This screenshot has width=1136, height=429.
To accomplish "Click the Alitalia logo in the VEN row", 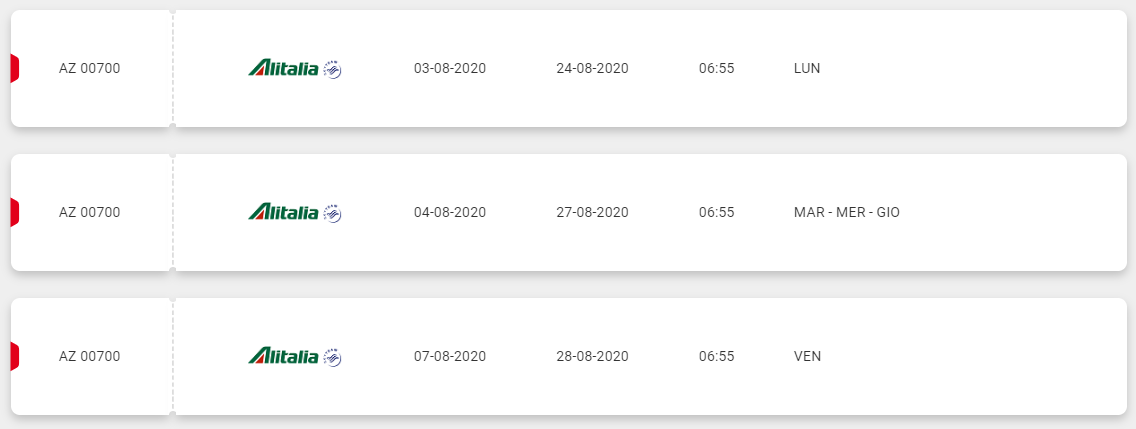I will pos(283,356).
